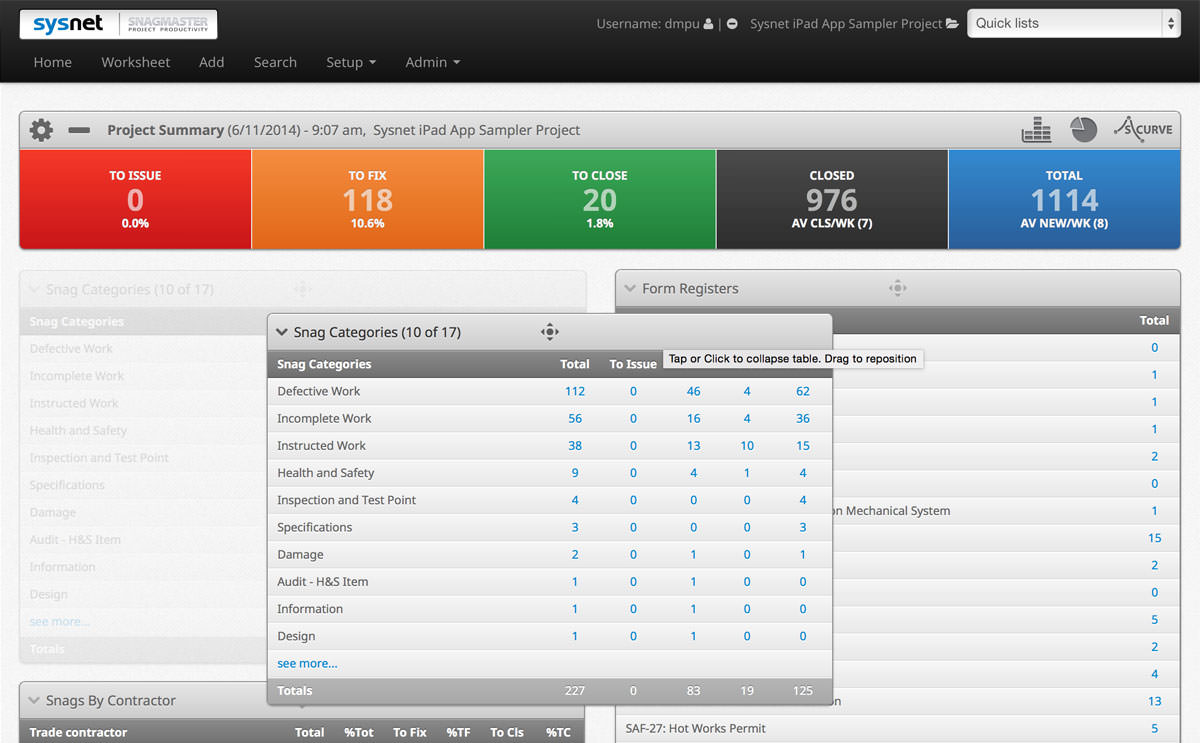
Task: Click Form Registers value 15
Action: point(1155,537)
